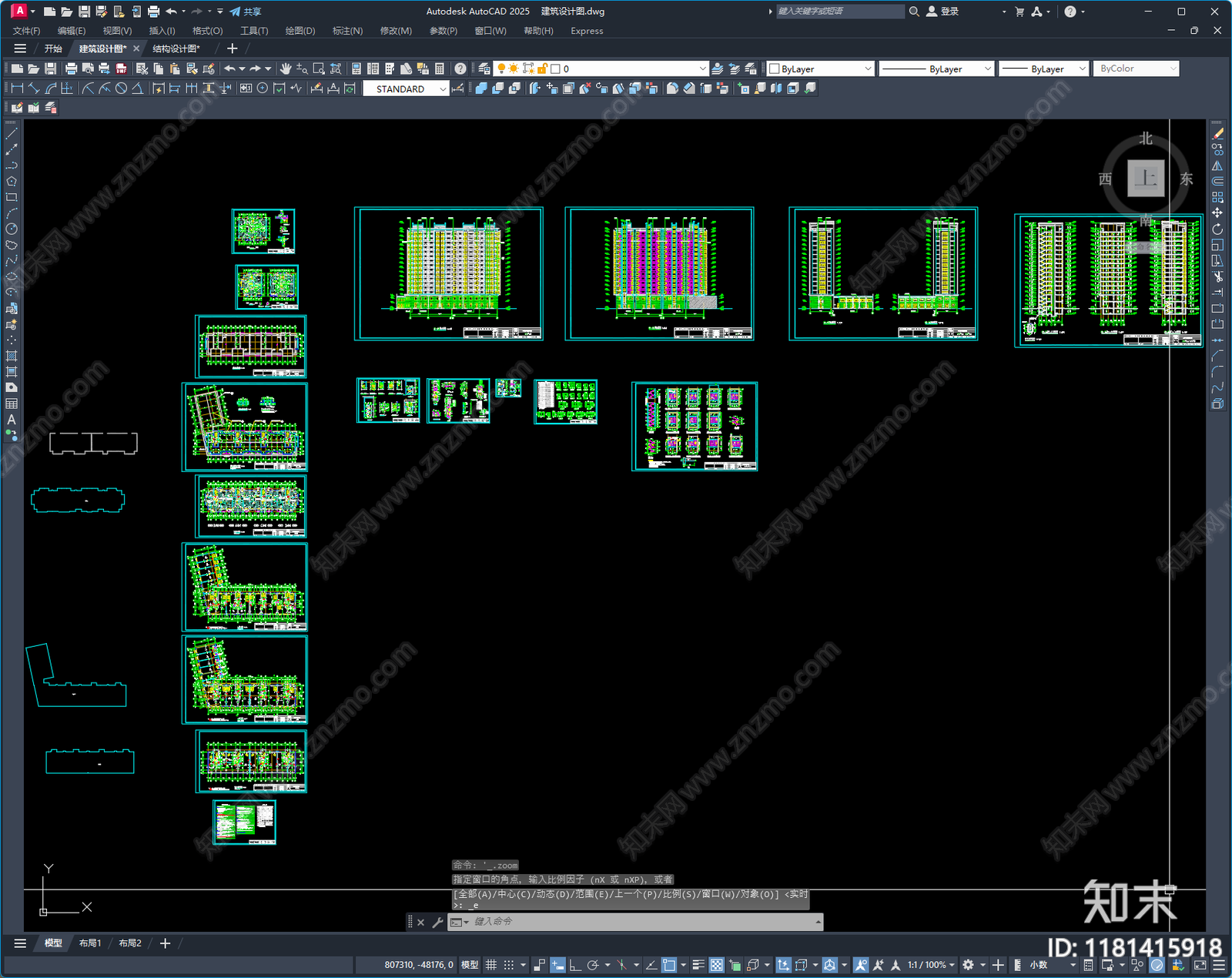Open the 文件(F) menu
The height and width of the screenshot is (978, 1232).
point(26,31)
